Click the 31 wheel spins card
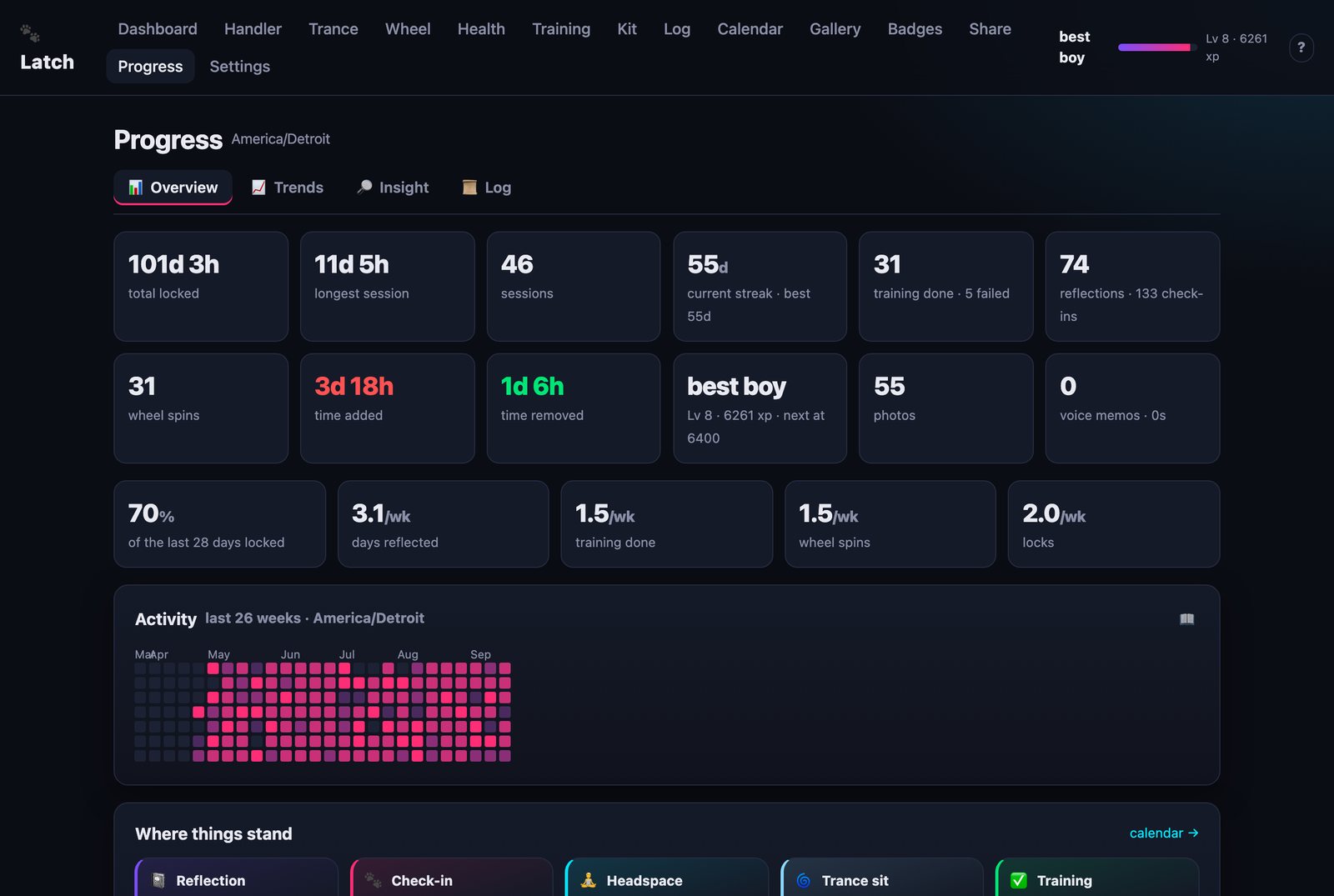Image resolution: width=1334 pixels, height=896 pixels. pos(201,408)
